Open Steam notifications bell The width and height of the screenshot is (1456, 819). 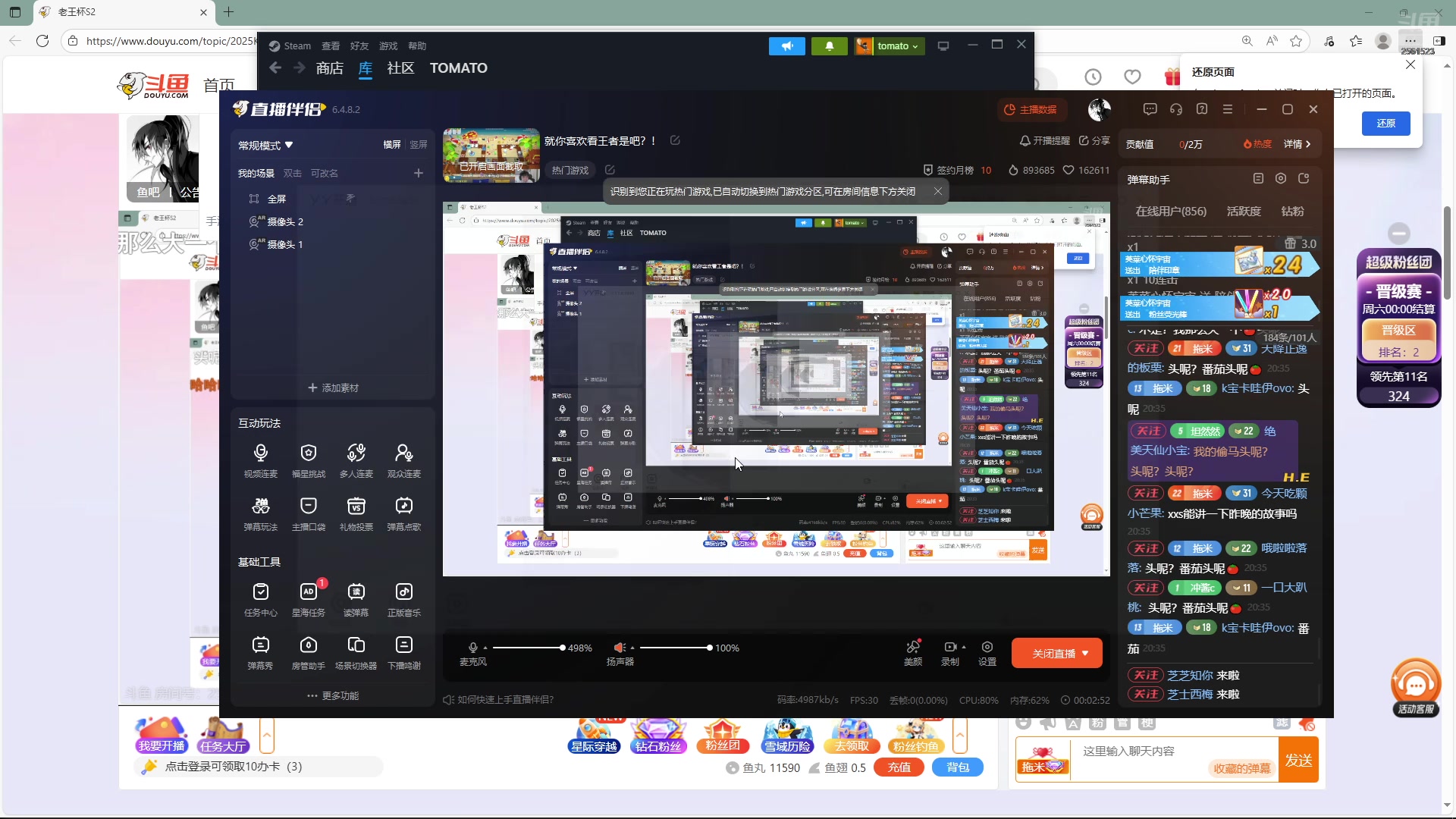pos(830,46)
